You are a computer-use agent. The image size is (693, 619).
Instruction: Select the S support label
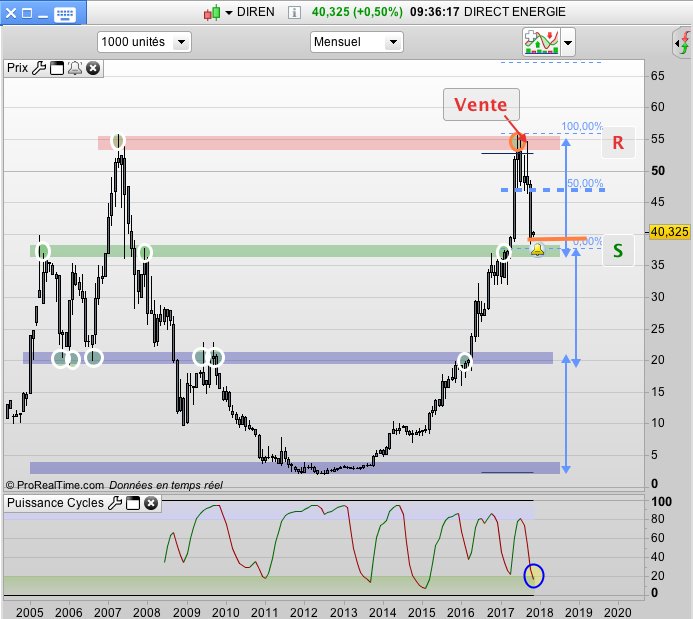coord(618,251)
